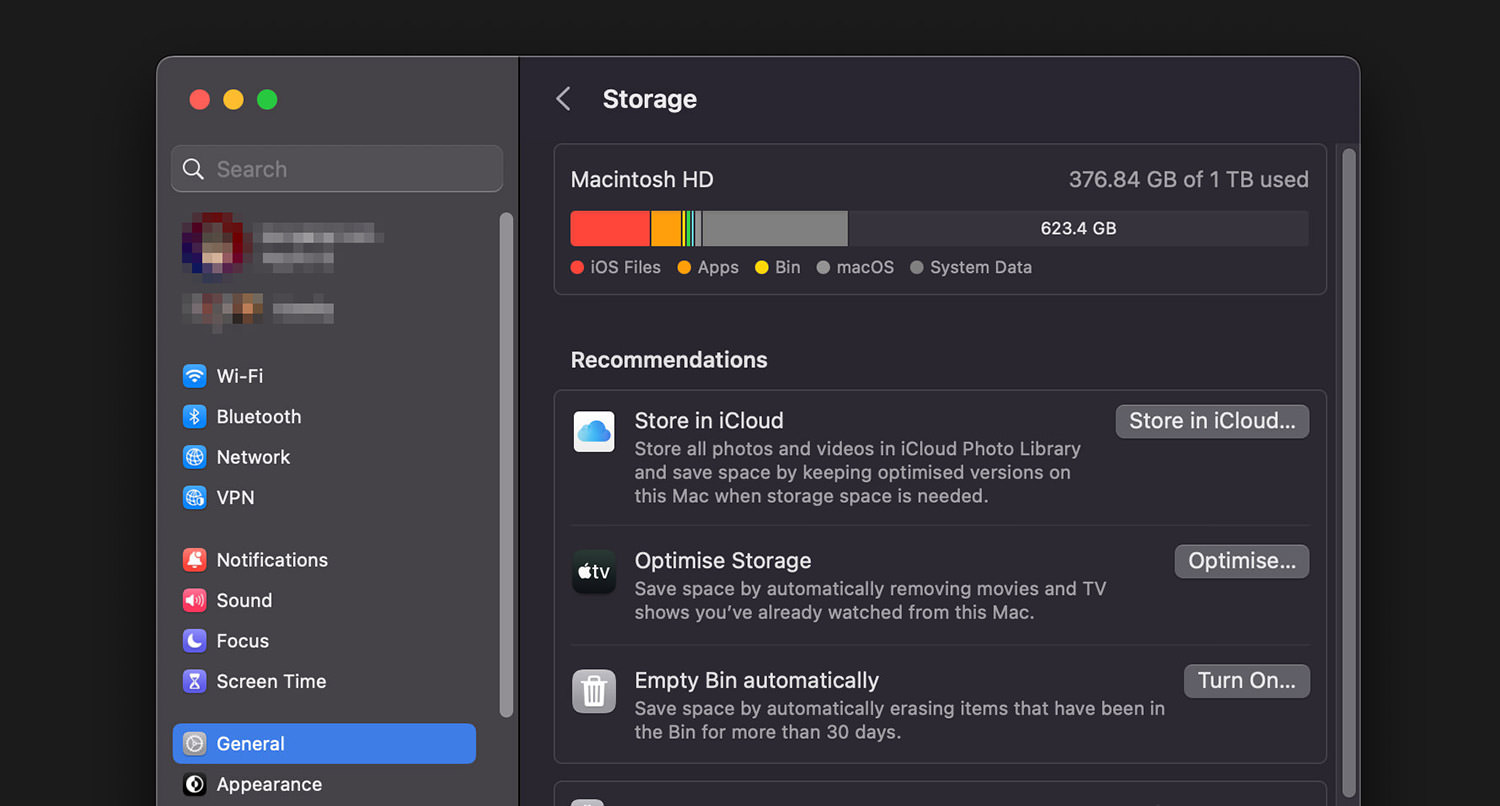Click the iOS Files legend label
The width and height of the screenshot is (1500, 806).
626,267
